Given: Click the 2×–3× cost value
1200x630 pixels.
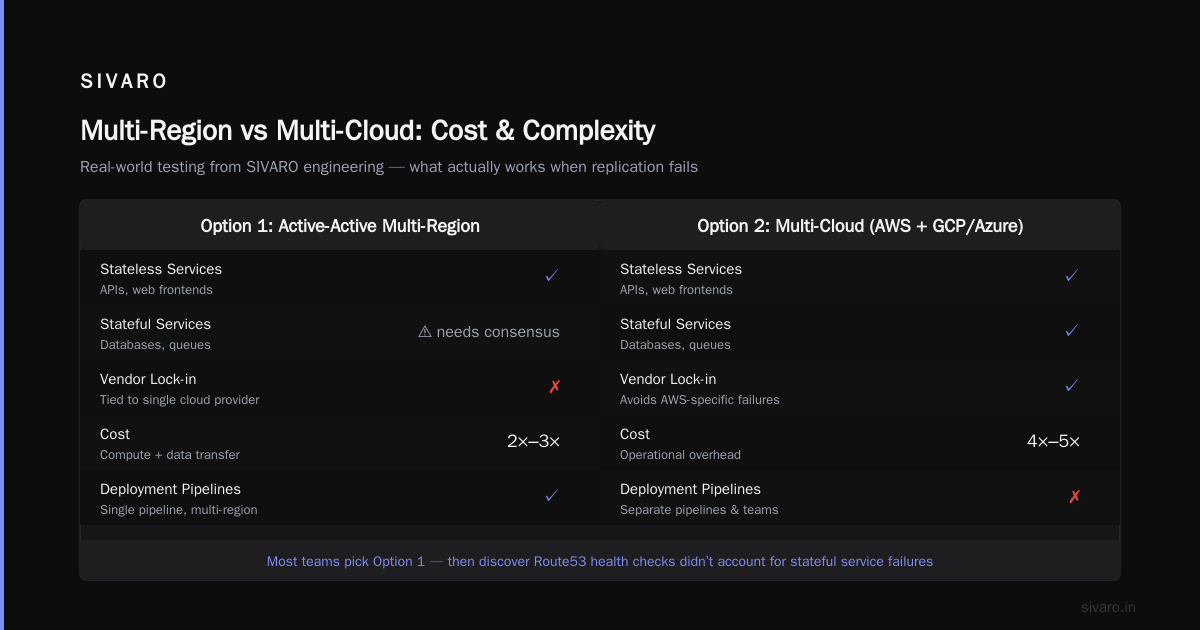Looking at the screenshot, I should click(533, 441).
